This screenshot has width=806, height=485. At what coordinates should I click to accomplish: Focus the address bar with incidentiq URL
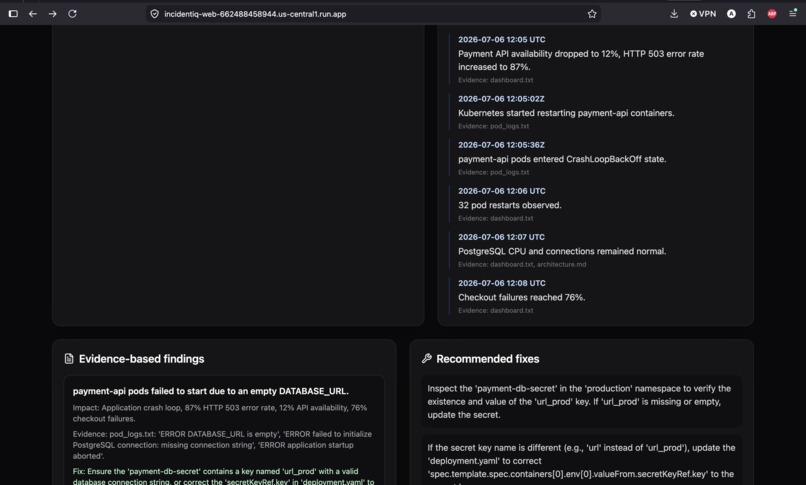[x=374, y=14]
